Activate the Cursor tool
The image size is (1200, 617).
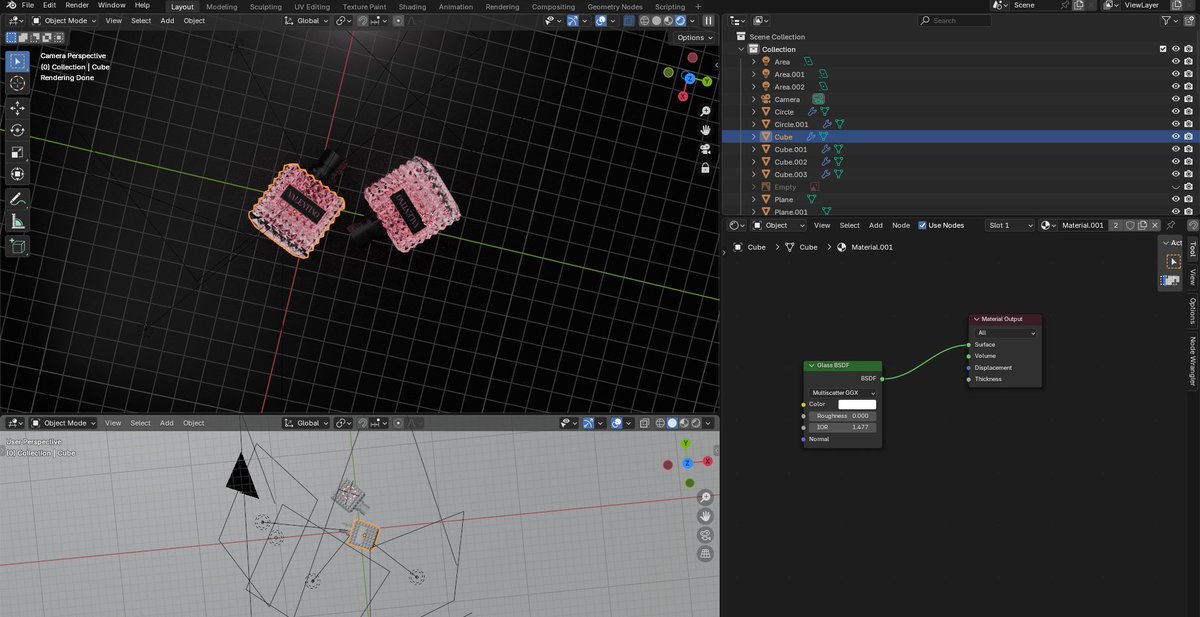(x=17, y=84)
